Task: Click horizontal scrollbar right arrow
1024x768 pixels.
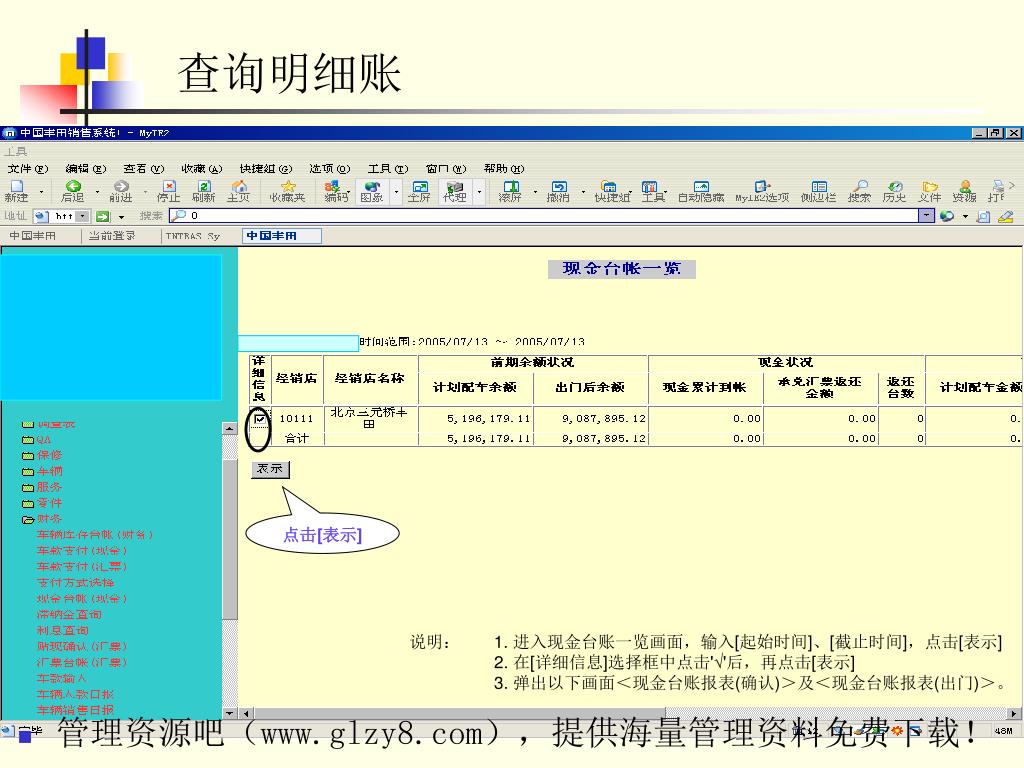Action: tap(1014, 714)
